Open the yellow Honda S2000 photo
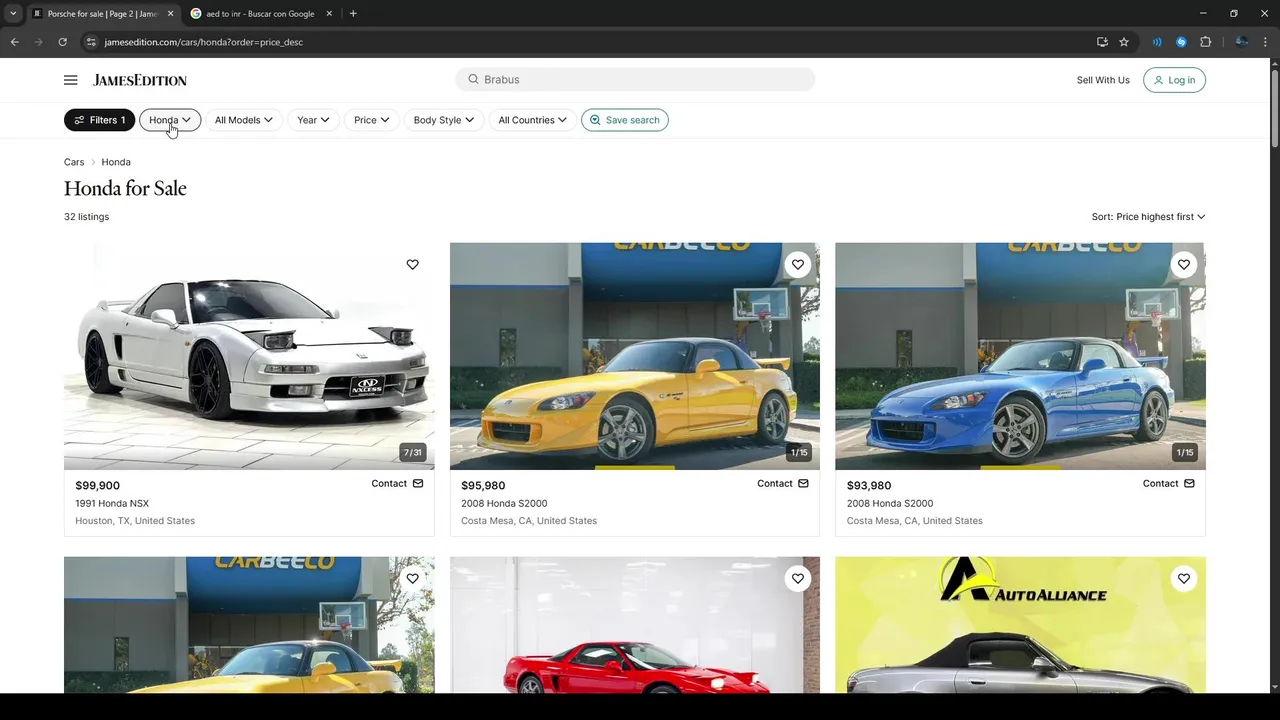Screen dimensions: 1280x720 point(635,356)
